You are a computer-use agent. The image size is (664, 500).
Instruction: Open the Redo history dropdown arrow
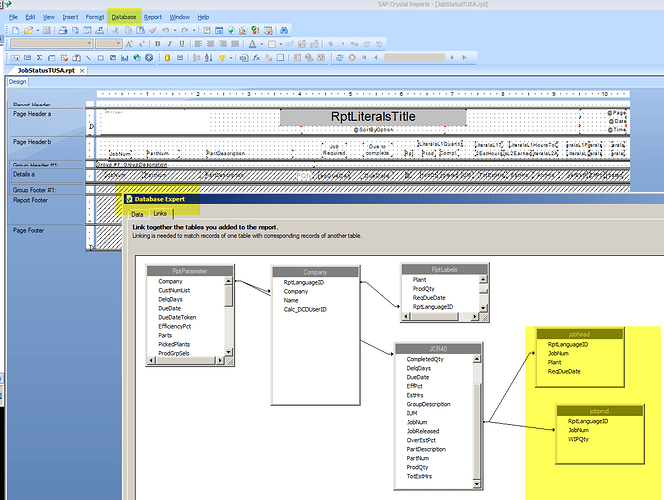point(194,30)
